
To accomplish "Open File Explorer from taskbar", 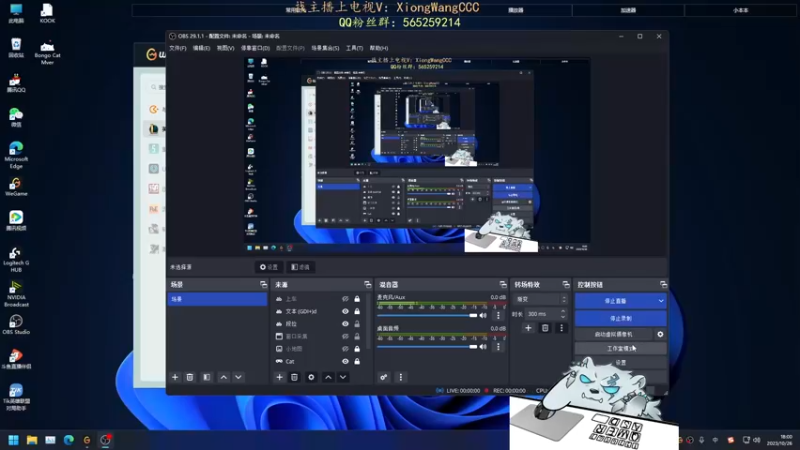I will (x=32, y=440).
